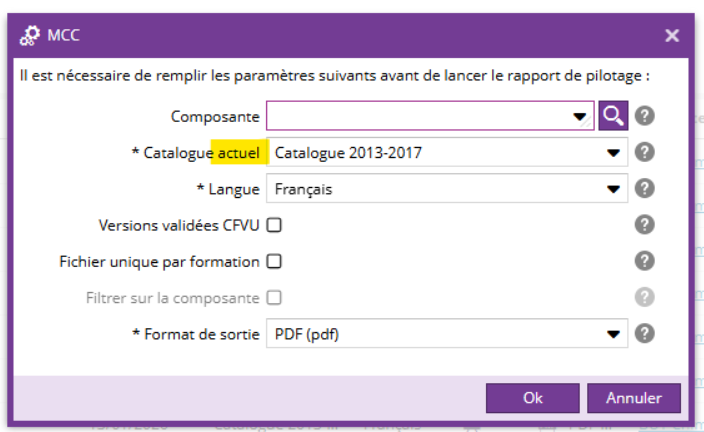Open help icon for Langue field
The width and height of the screenshot is (704, 432).
[x=646, y=188]
